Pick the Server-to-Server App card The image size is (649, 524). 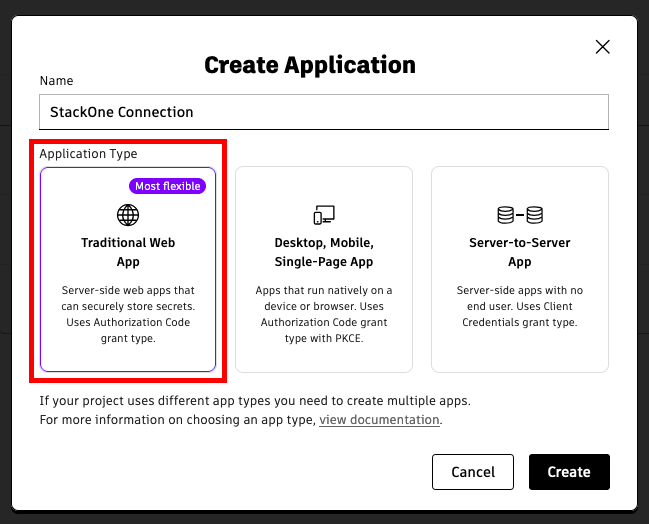pos(520,269)
